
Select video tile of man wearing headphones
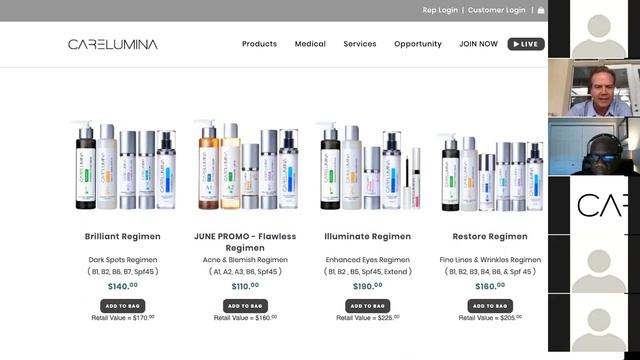pos(594,147)
